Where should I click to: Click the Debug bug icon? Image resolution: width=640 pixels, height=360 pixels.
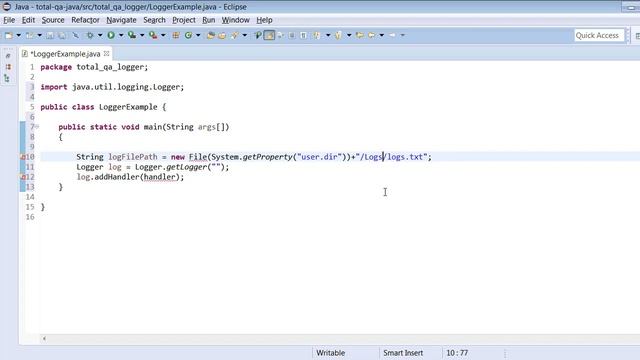[90, 36]
